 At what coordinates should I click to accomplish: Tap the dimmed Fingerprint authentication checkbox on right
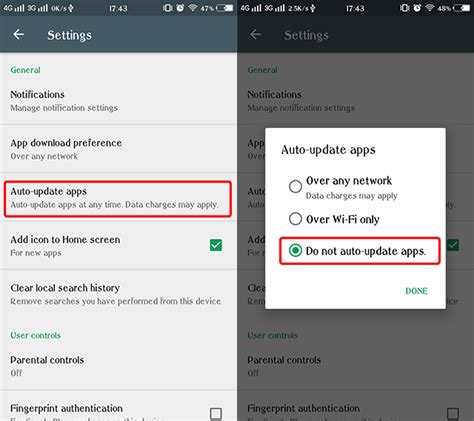point(453,414)
